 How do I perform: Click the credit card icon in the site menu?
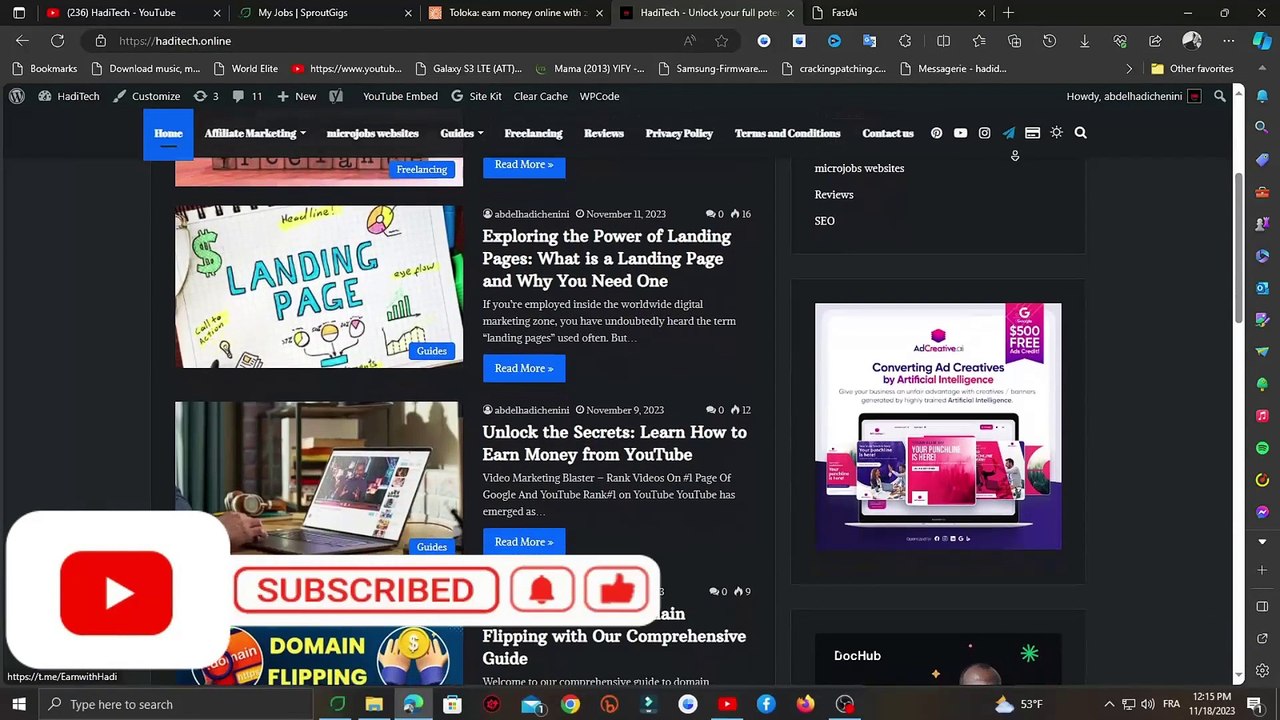(x=1032, y=133)
